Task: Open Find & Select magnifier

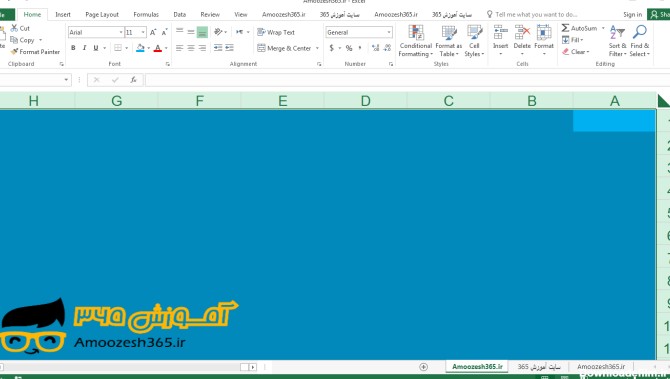Action: [640, 32]
